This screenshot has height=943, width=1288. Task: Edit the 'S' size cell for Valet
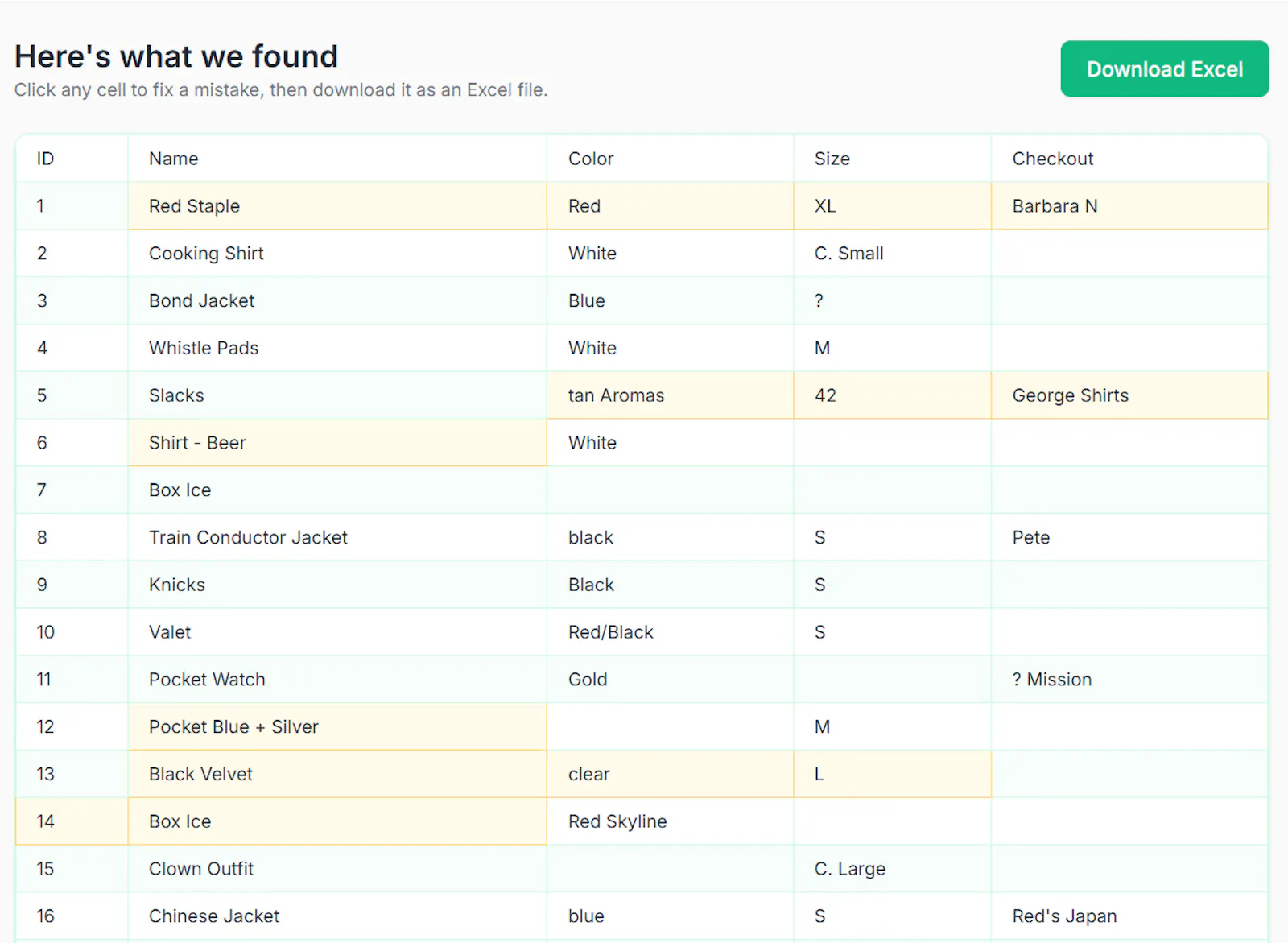click(892, 632)
